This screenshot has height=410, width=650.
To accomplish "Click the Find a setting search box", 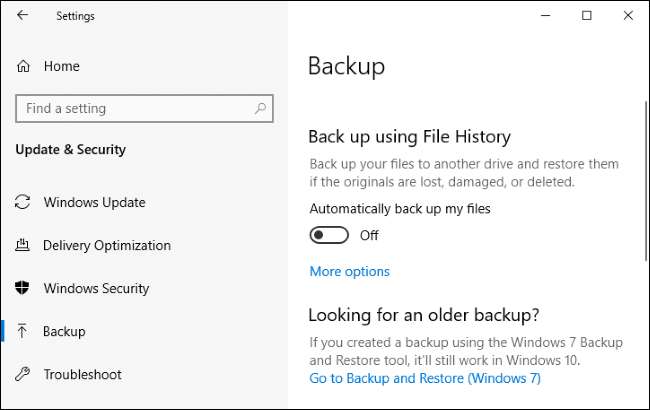I will 135,108.
